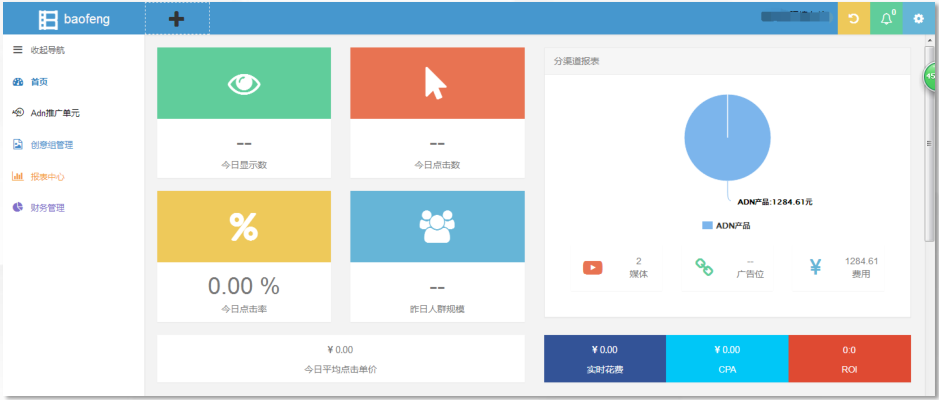This screenshot has height=400, width=939.
Task: Open the green notification bell
Action: tap(886, 19)
